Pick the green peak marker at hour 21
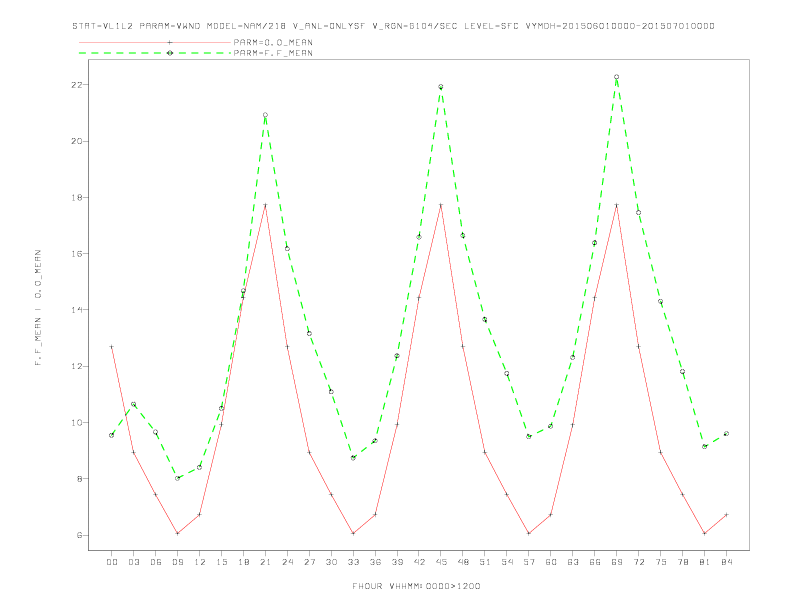792x612 pixels. (x=265, y=115)
